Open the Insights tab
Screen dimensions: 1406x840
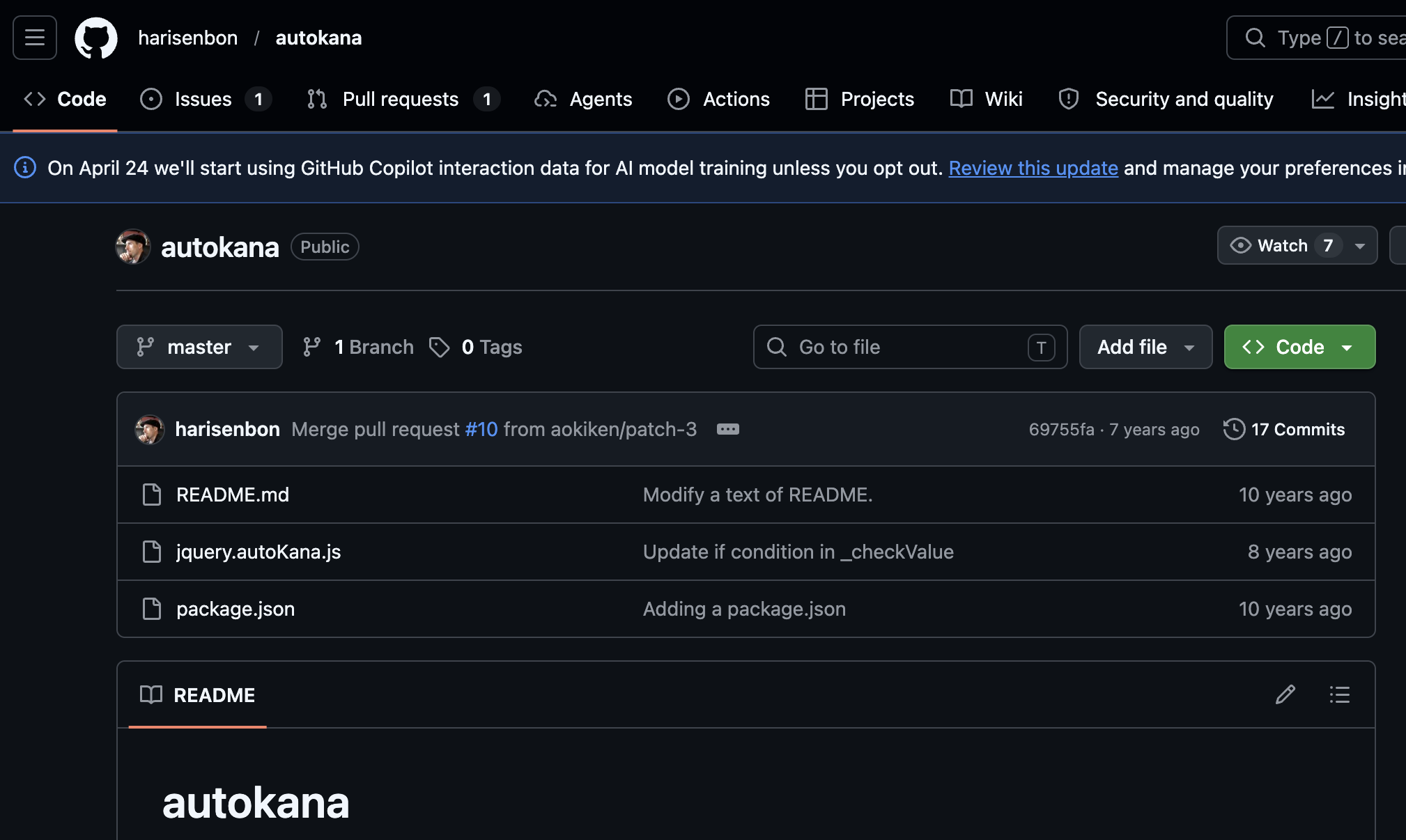(1359, 99)
